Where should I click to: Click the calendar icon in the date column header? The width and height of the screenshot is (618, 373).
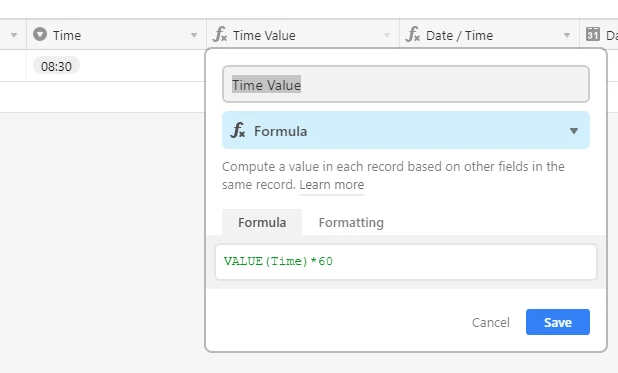(592, 34)
